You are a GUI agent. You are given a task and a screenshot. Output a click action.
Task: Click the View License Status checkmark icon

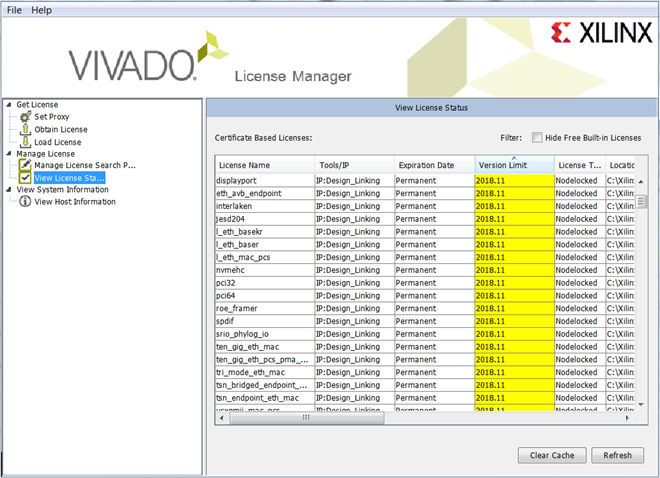(x=25, y=178)
